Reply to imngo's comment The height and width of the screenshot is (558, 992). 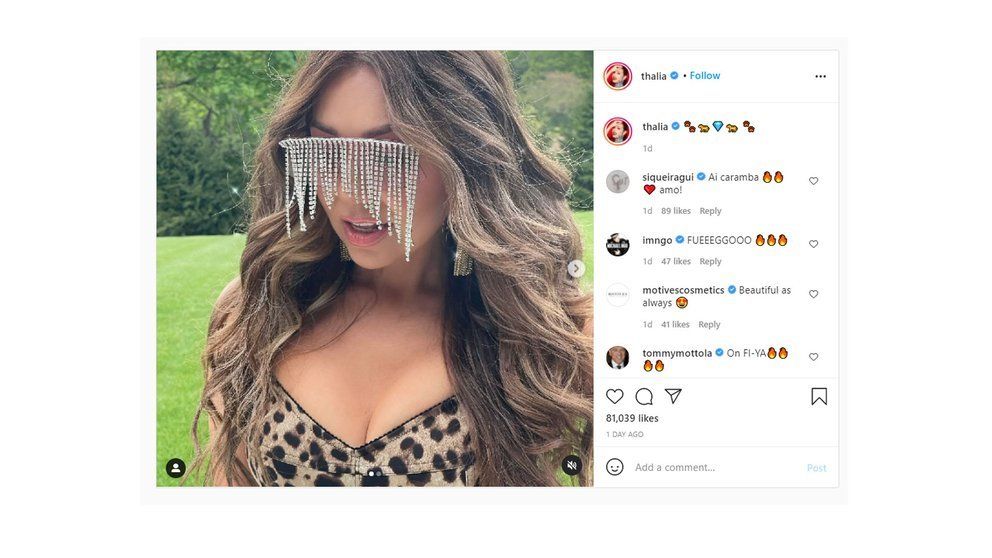tap(710, 261)
